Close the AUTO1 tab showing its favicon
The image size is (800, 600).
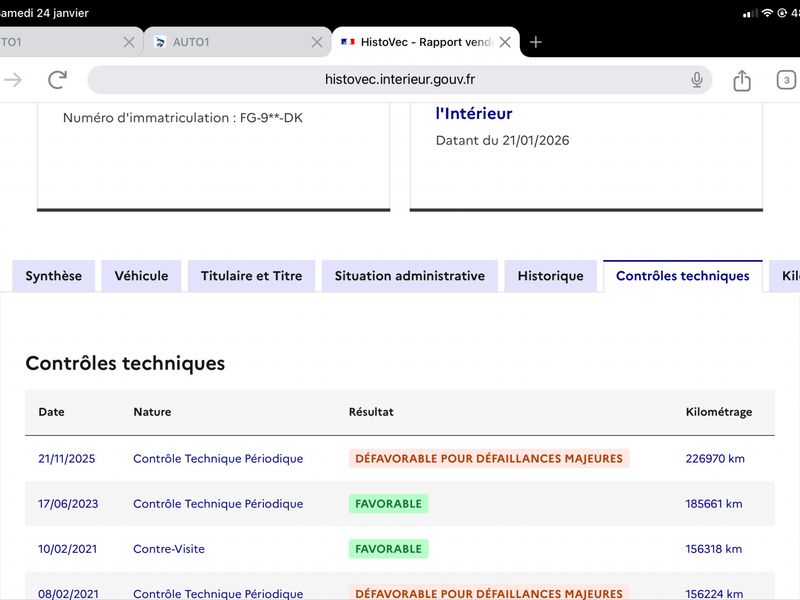click(x=317, y=42)
